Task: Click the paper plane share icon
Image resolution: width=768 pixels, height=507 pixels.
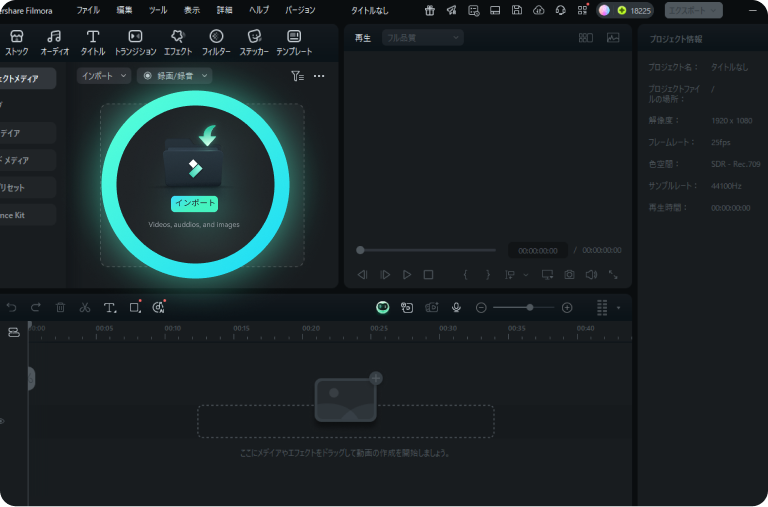Action: click(451, 10)
